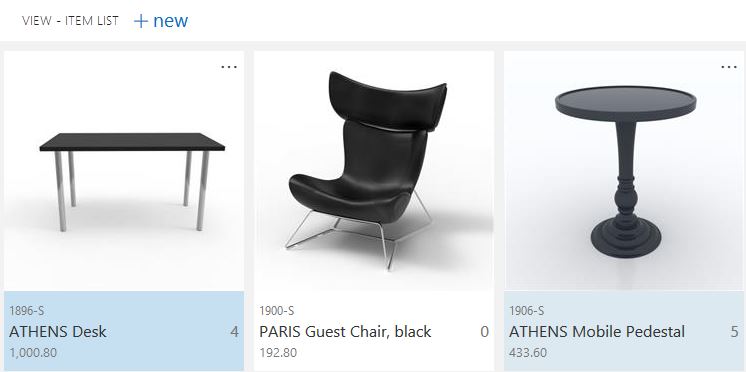Click the VIEW - ITEM LIST page title

70,21
